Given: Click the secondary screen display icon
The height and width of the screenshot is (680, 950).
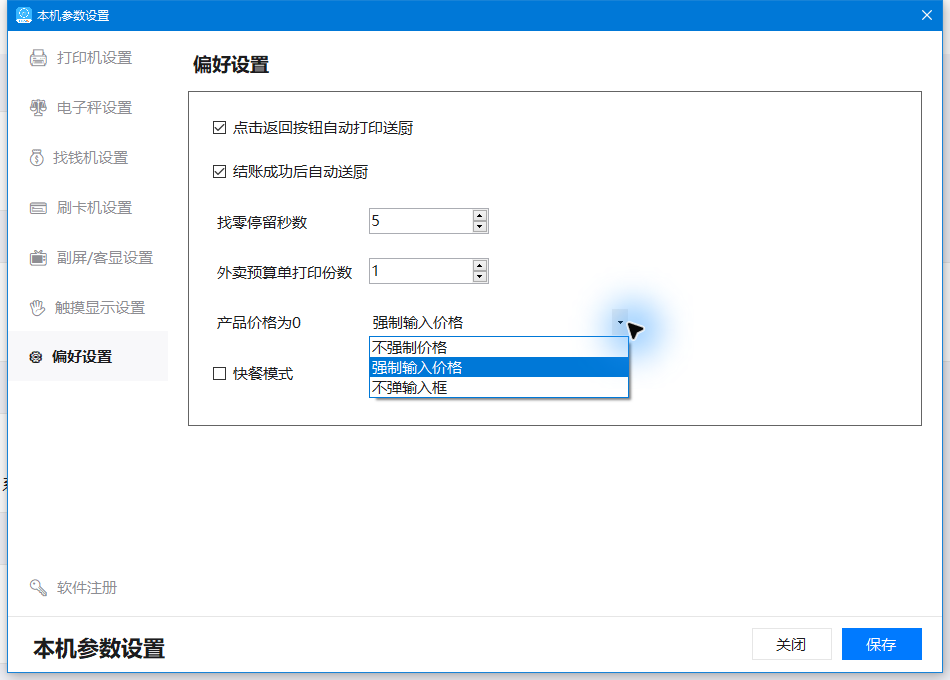Looking at the screenshot, I should [38, 258].
